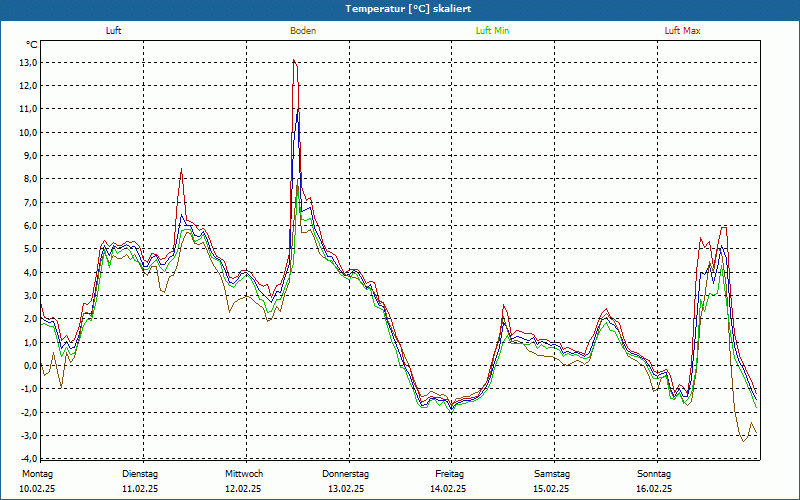
Task: Click the y-axis value '12,0'
Action: click(x=28, y=86)
